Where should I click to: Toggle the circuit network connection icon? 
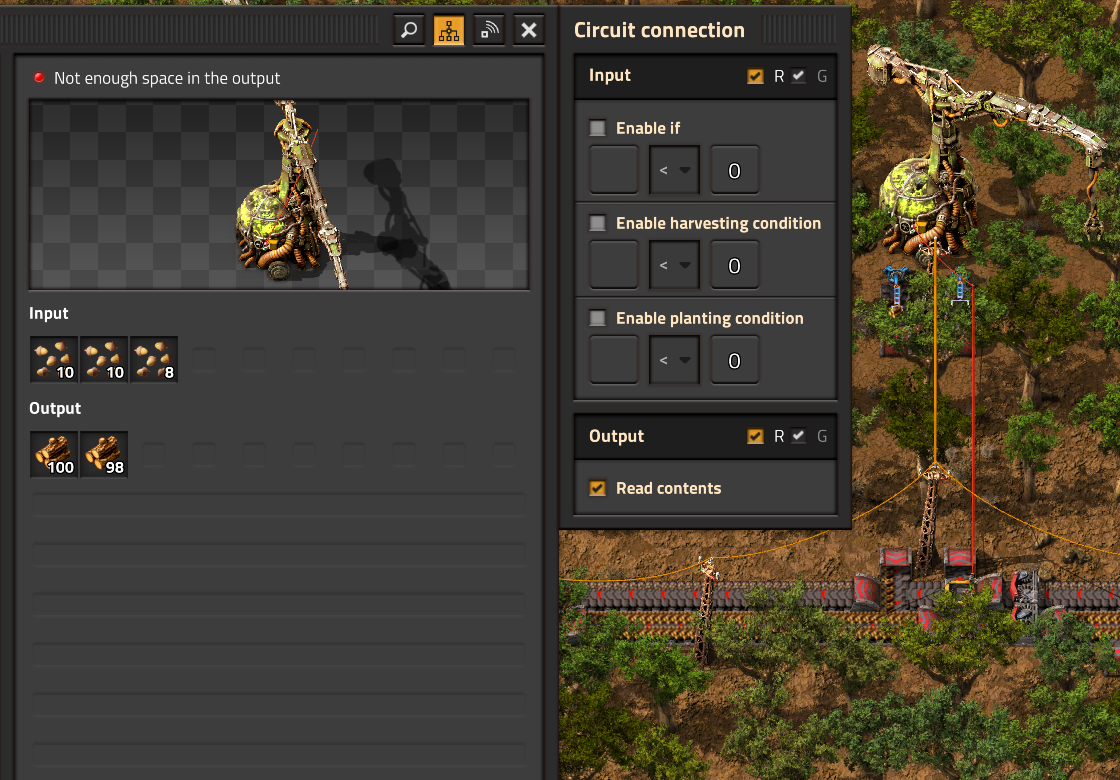(x=449, y=30)
